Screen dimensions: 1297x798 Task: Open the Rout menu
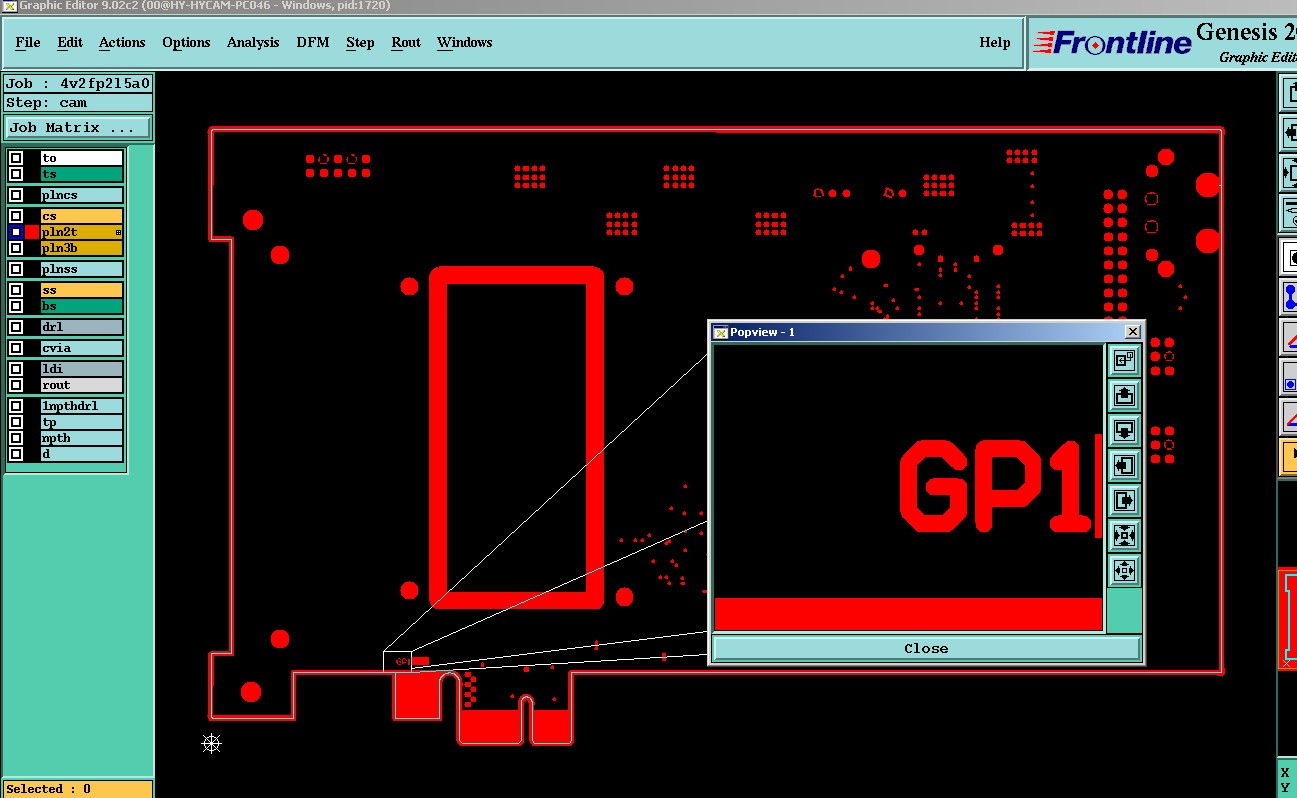(x=406, y=42)
